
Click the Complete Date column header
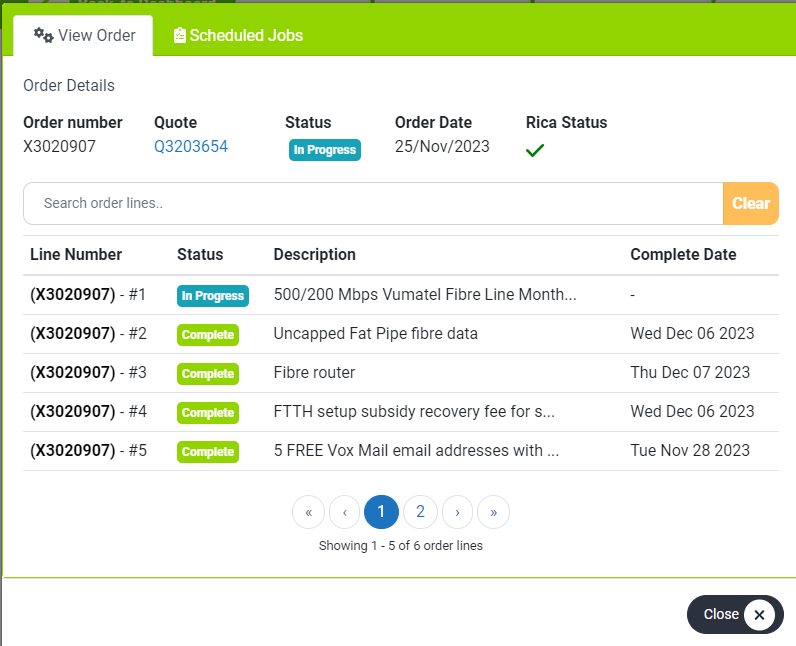683,254
